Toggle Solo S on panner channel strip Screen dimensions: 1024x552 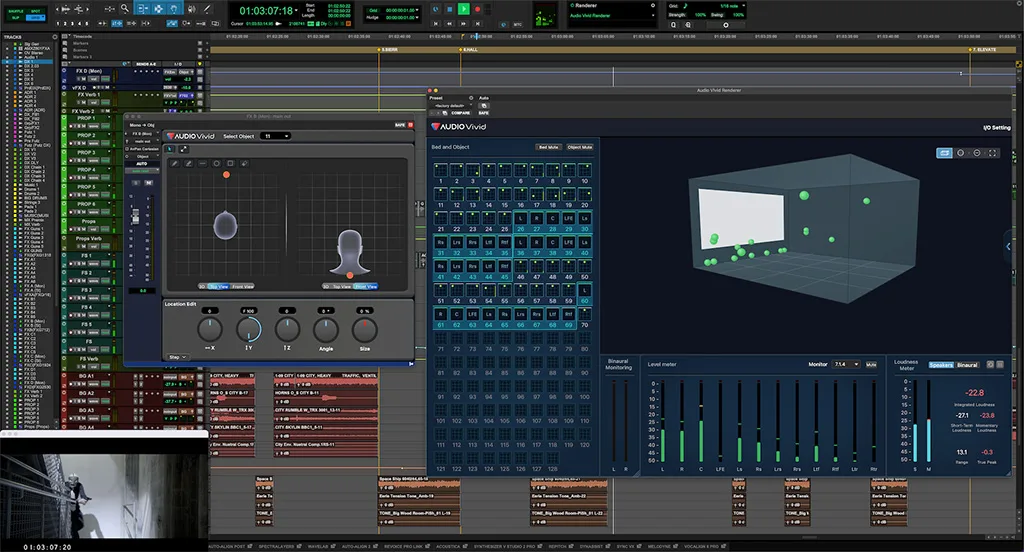[137, 183]
